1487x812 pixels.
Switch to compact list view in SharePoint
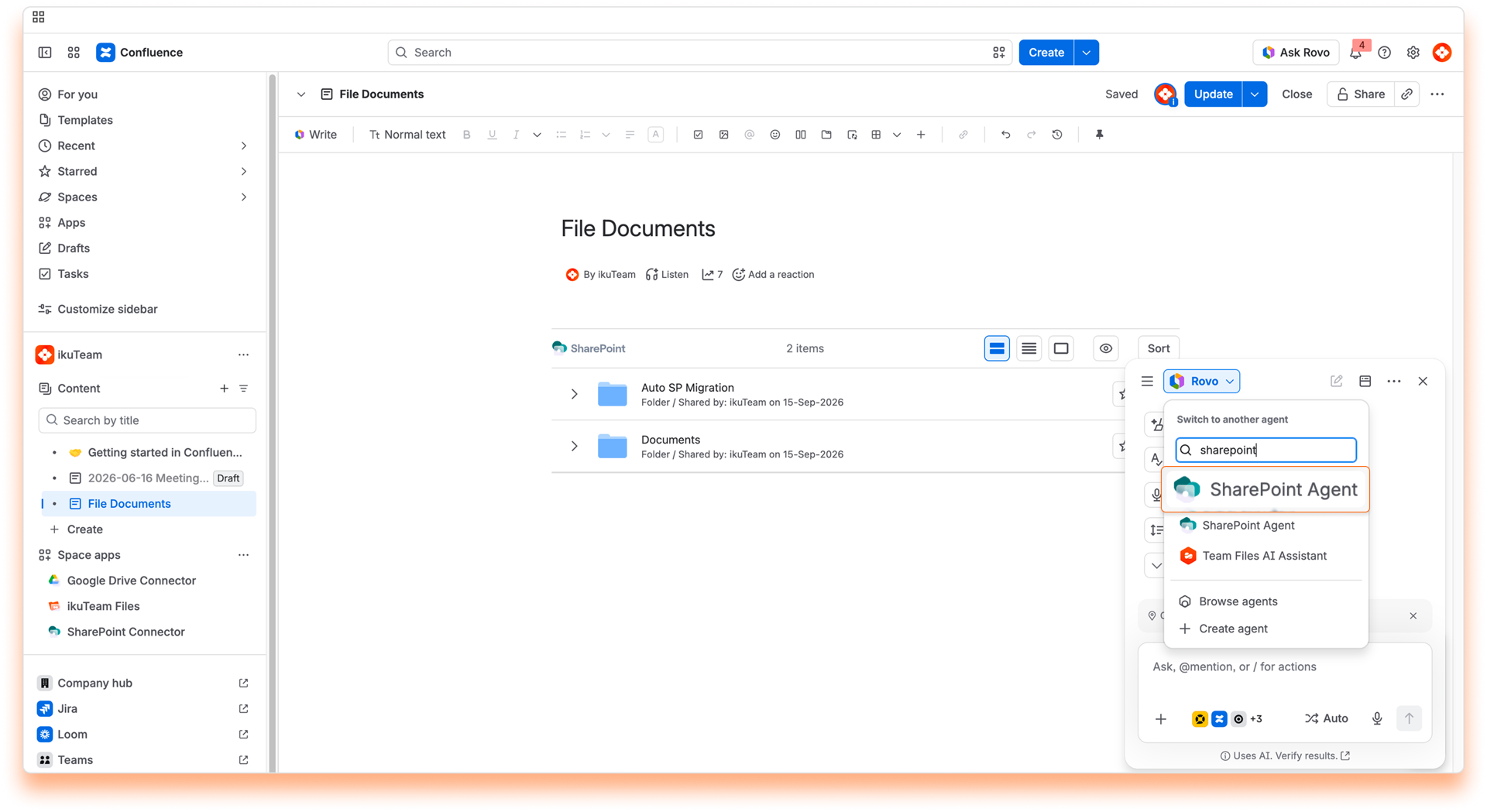click(x=1029, y=348)
